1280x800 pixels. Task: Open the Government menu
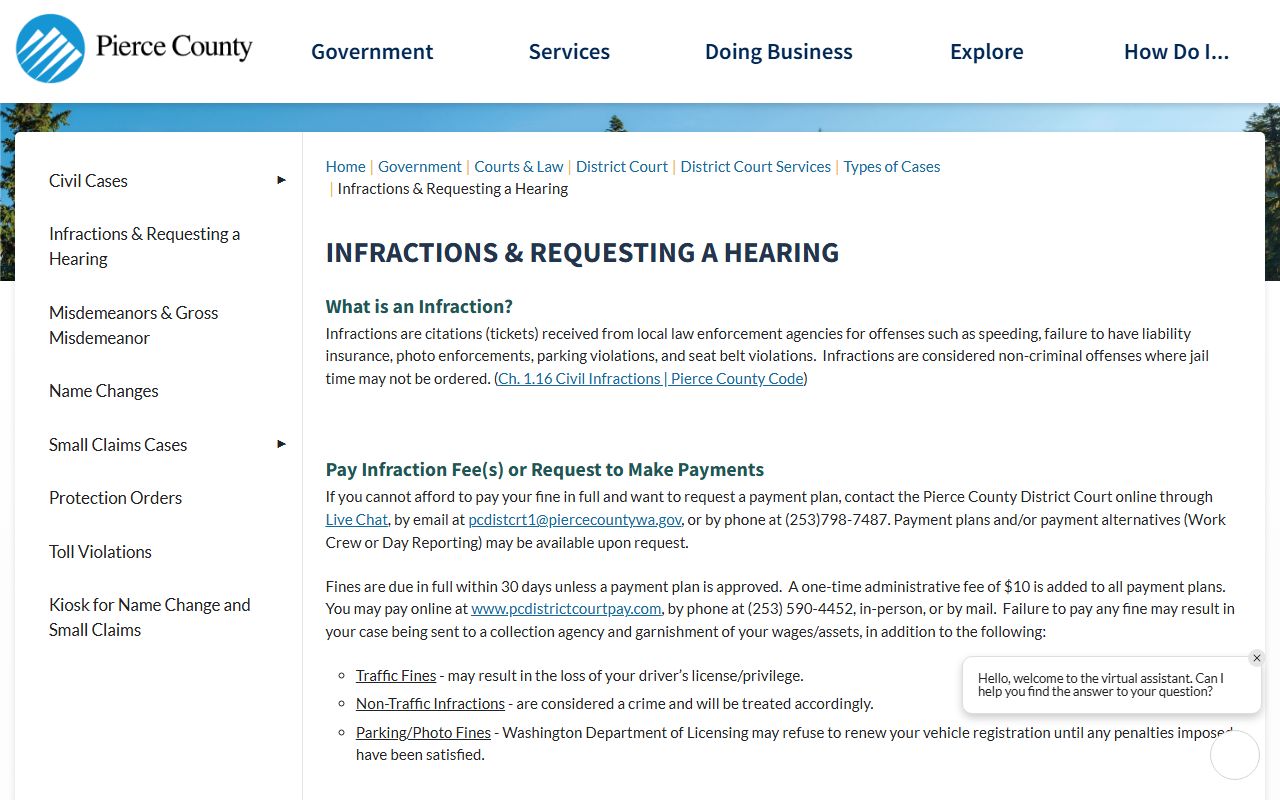click(x=372, y=52)
